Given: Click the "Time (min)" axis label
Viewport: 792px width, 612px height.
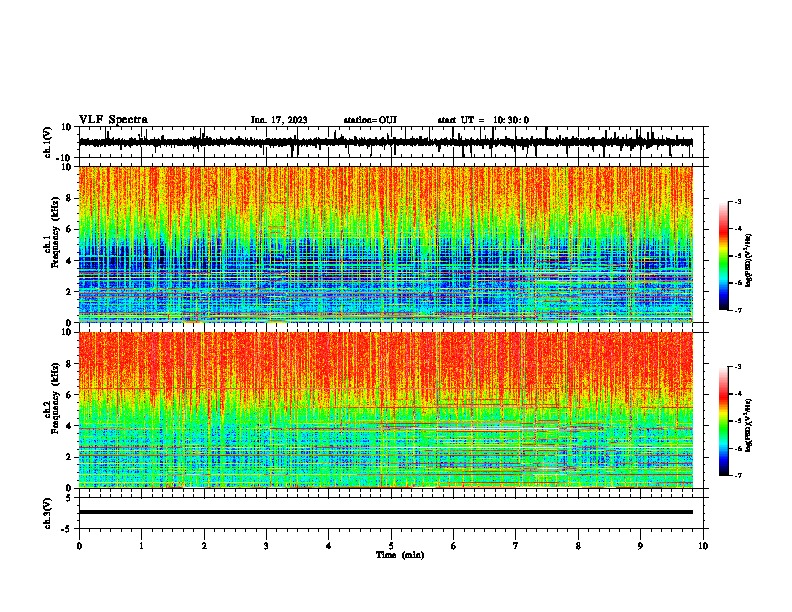Looking at the screenshot, I should point(400,555).
